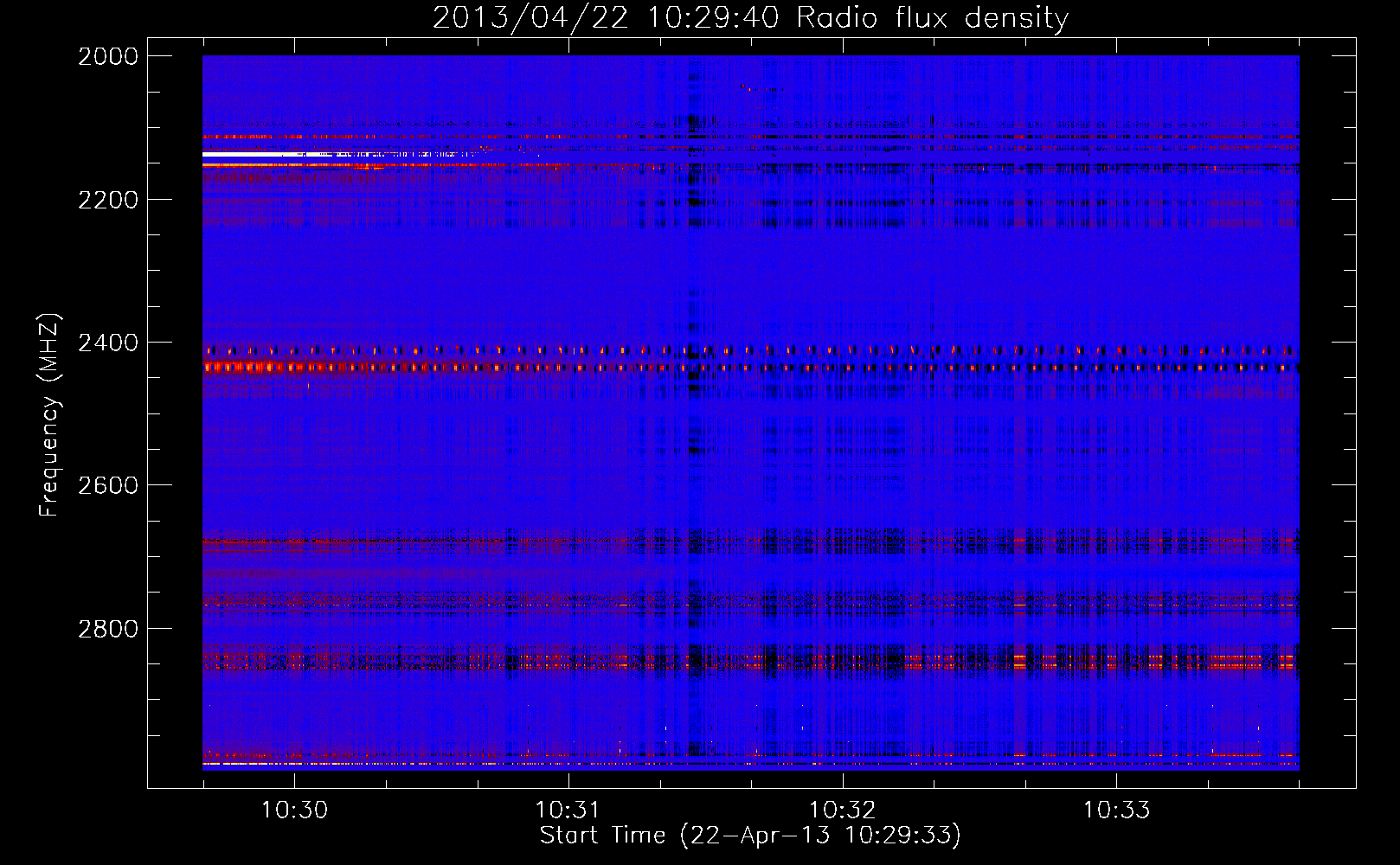Click the 10:32 time axis label
The height and width of the screenshot is (865, 1400).
click(842, 810)
